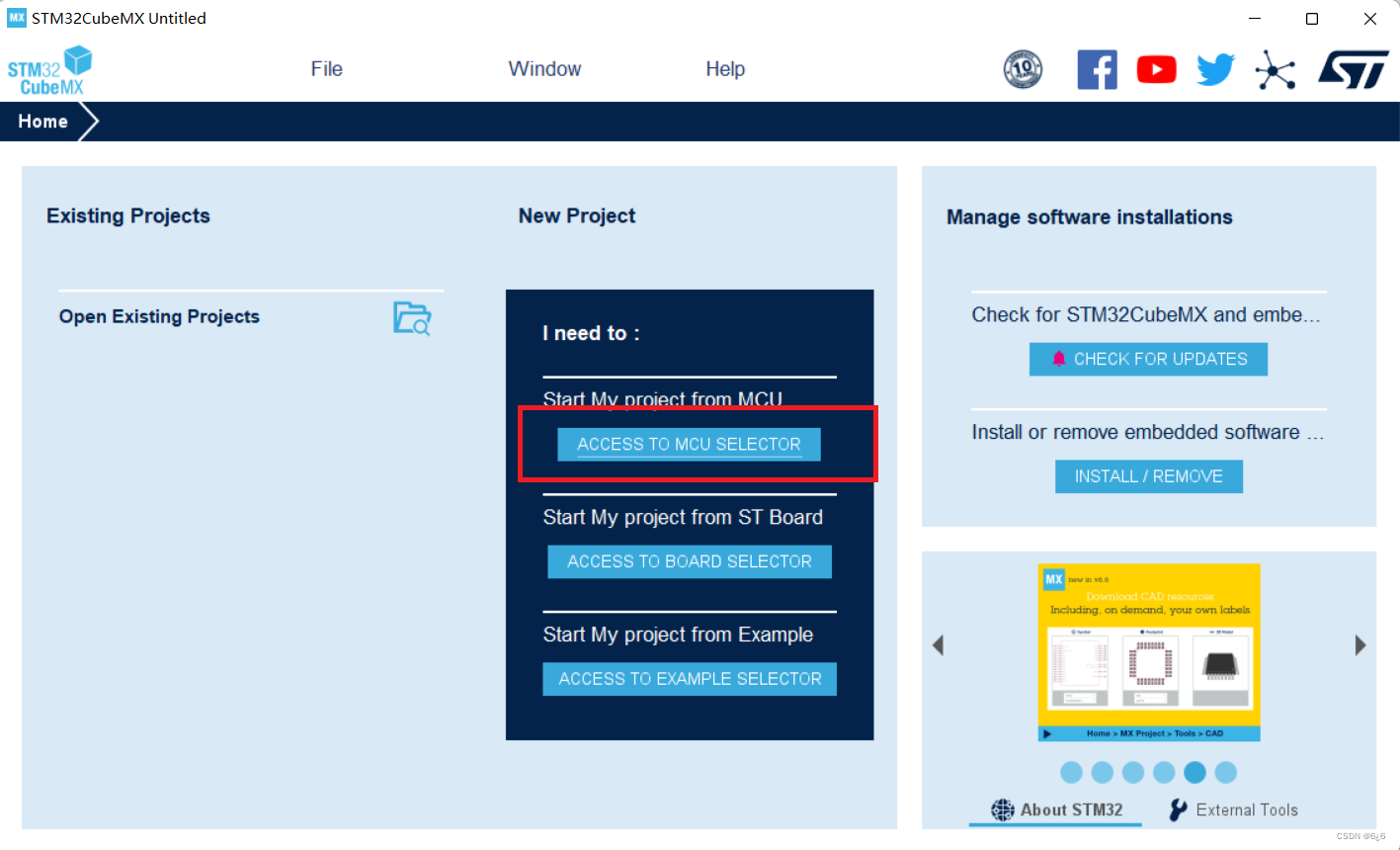Click Open Existing Projects label
This screenshot has height=850, width=1400.
pyautogui.click(x=159, y=317)
